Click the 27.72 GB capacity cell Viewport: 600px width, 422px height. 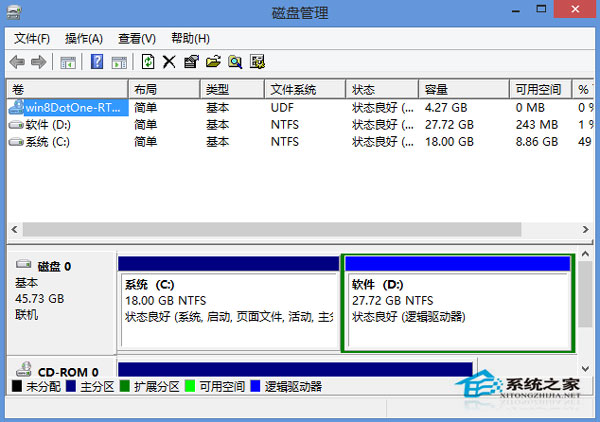coord(449,125)
